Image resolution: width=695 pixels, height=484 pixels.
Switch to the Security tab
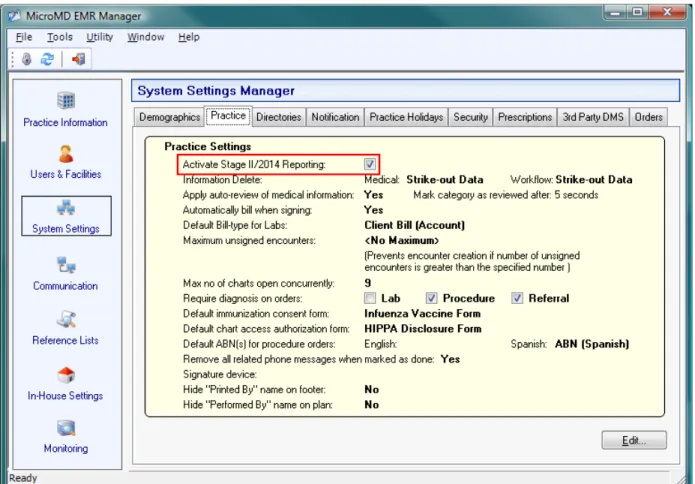pos(470,117)
